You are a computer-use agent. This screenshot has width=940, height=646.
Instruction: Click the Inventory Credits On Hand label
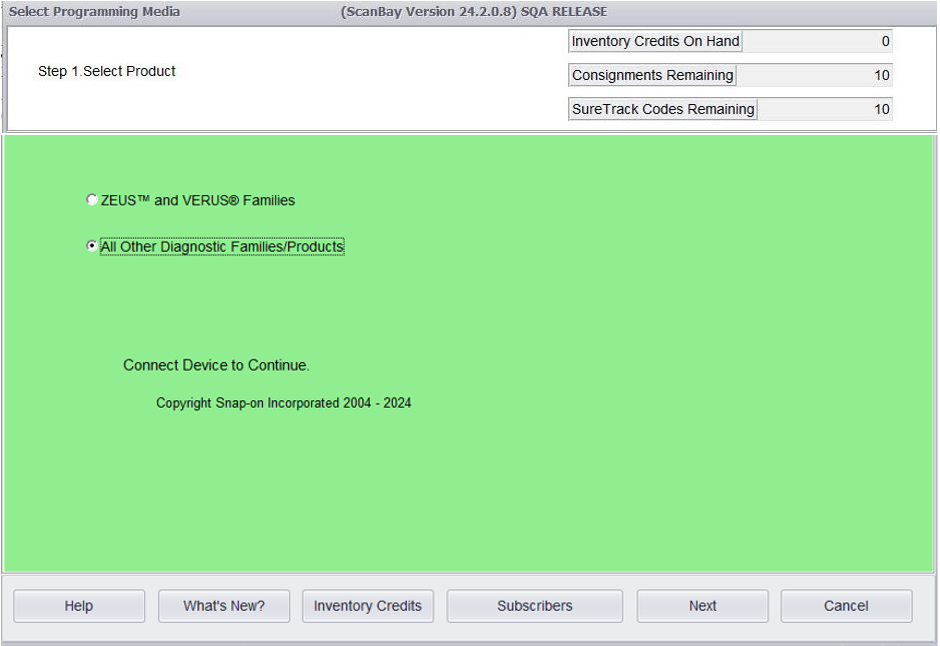click(x=655, y=42)
